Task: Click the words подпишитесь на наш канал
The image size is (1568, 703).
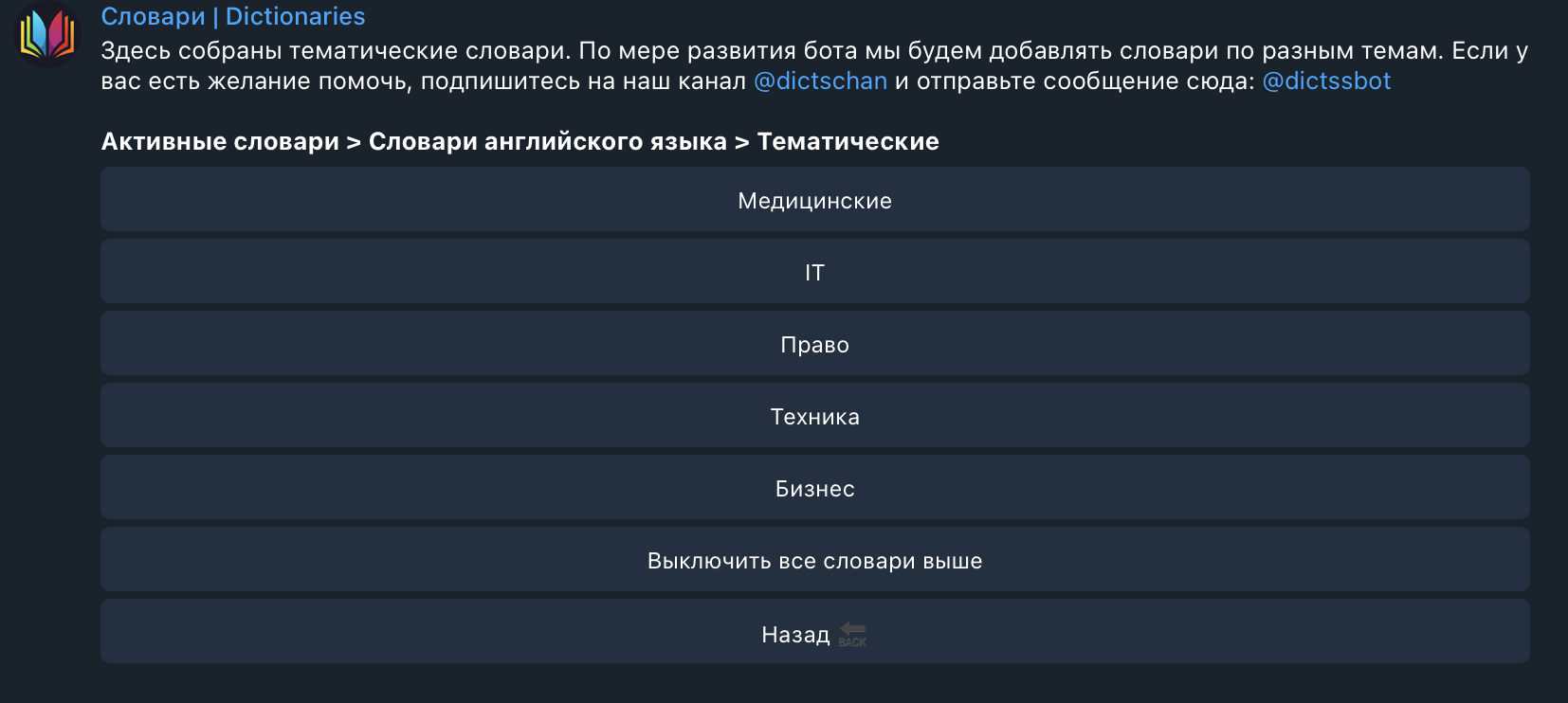Action: pyautogui.click(x=583, y=81)
